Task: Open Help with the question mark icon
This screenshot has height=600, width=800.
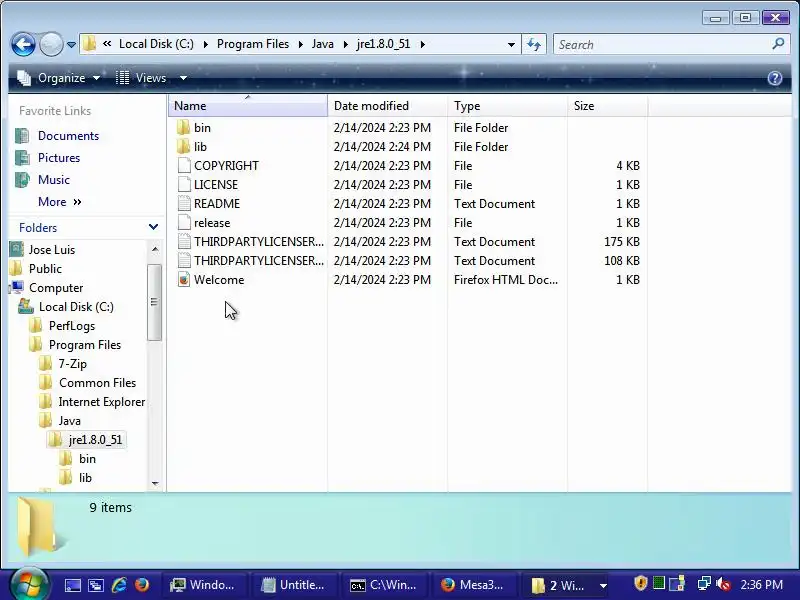Action: [x=774, y=78]
